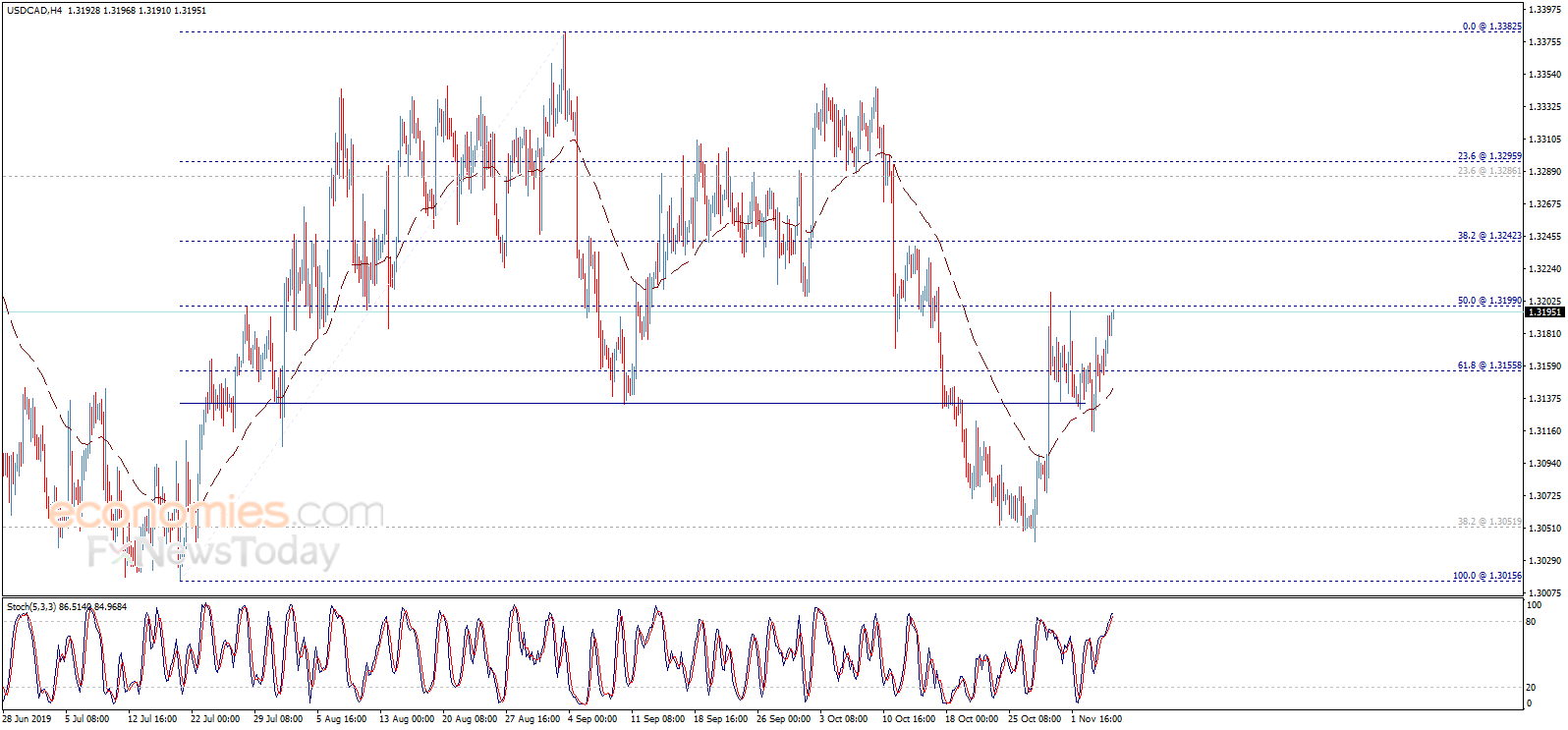Image resolution: width=1568 pixels, height=730 pixels.
Task: Select the '5 Aug 16:00' time label
Action: coord(341,719)
